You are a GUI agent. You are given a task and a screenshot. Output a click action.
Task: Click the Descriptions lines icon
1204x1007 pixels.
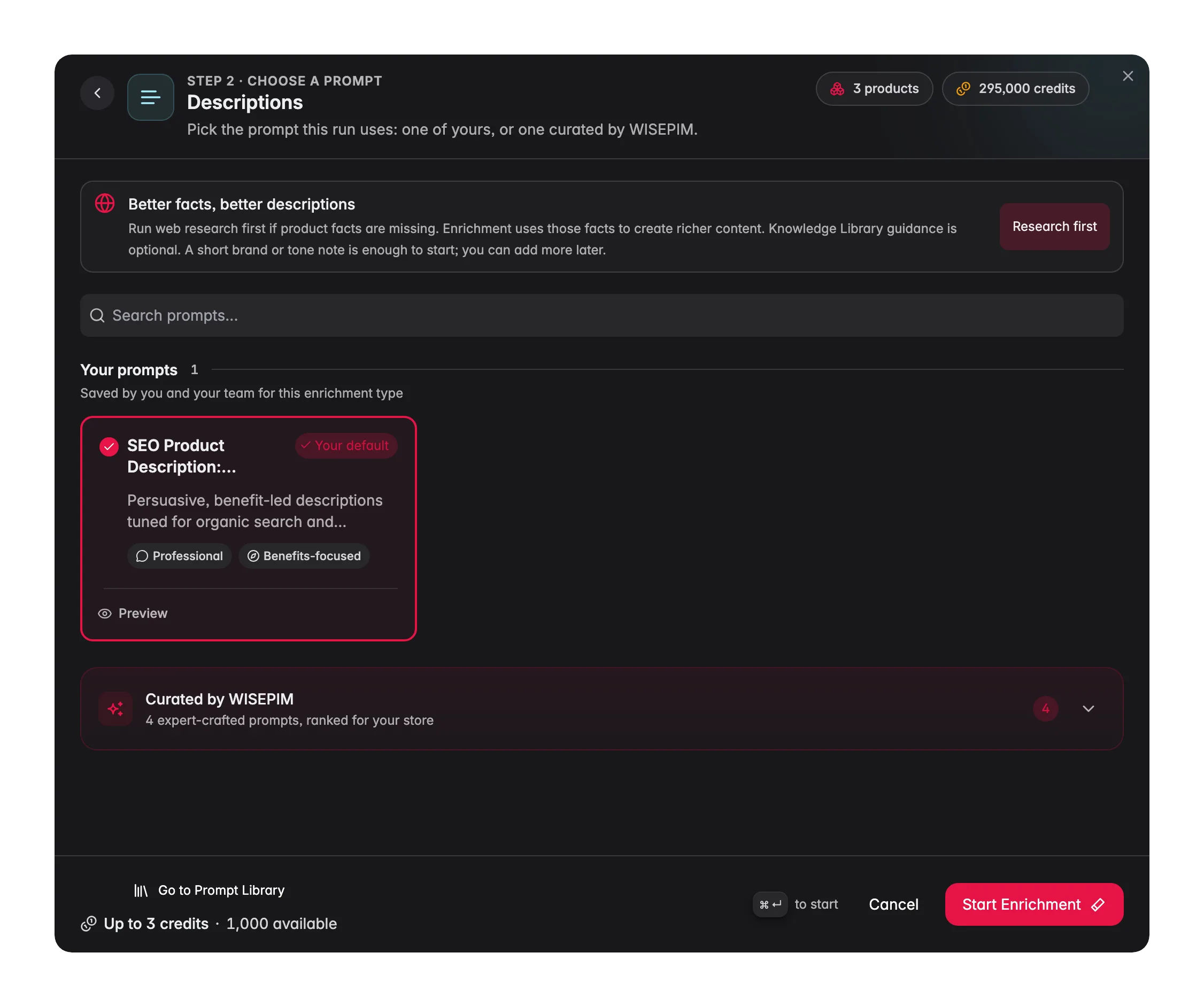pyautogui.click(x=150, y=97)
